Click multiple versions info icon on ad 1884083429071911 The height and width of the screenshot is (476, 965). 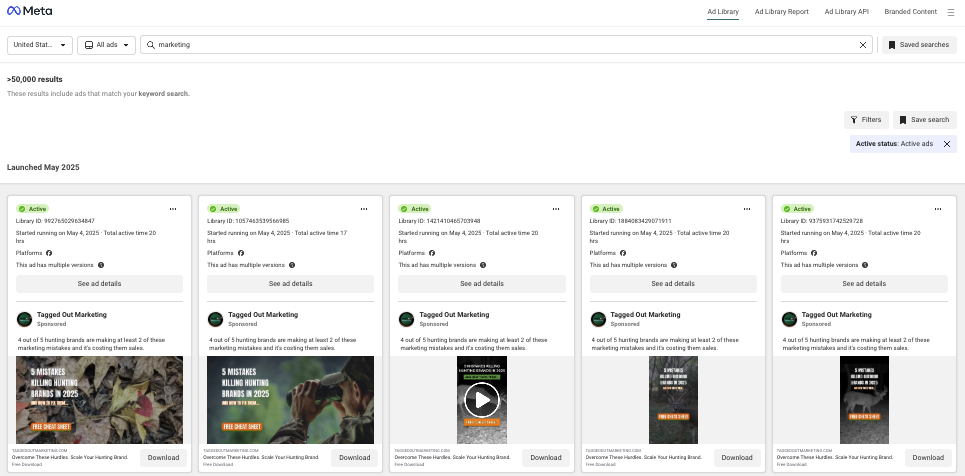pyautogui.click(x=674, y=265)
